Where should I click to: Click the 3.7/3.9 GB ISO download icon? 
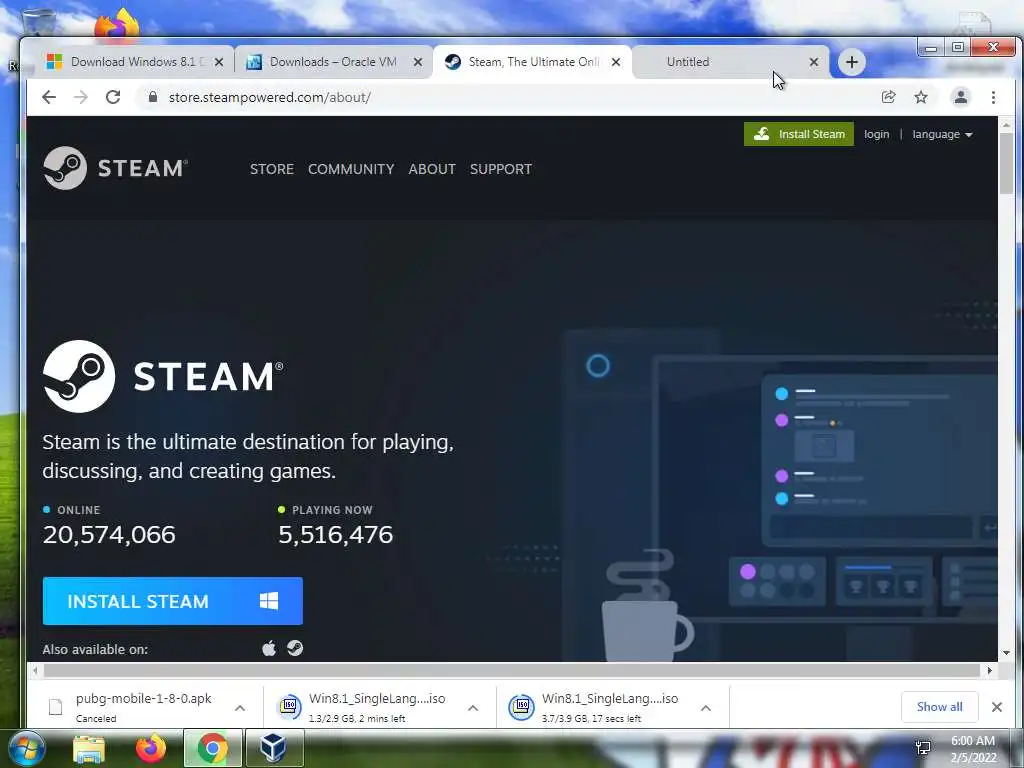tap(522, 707)
